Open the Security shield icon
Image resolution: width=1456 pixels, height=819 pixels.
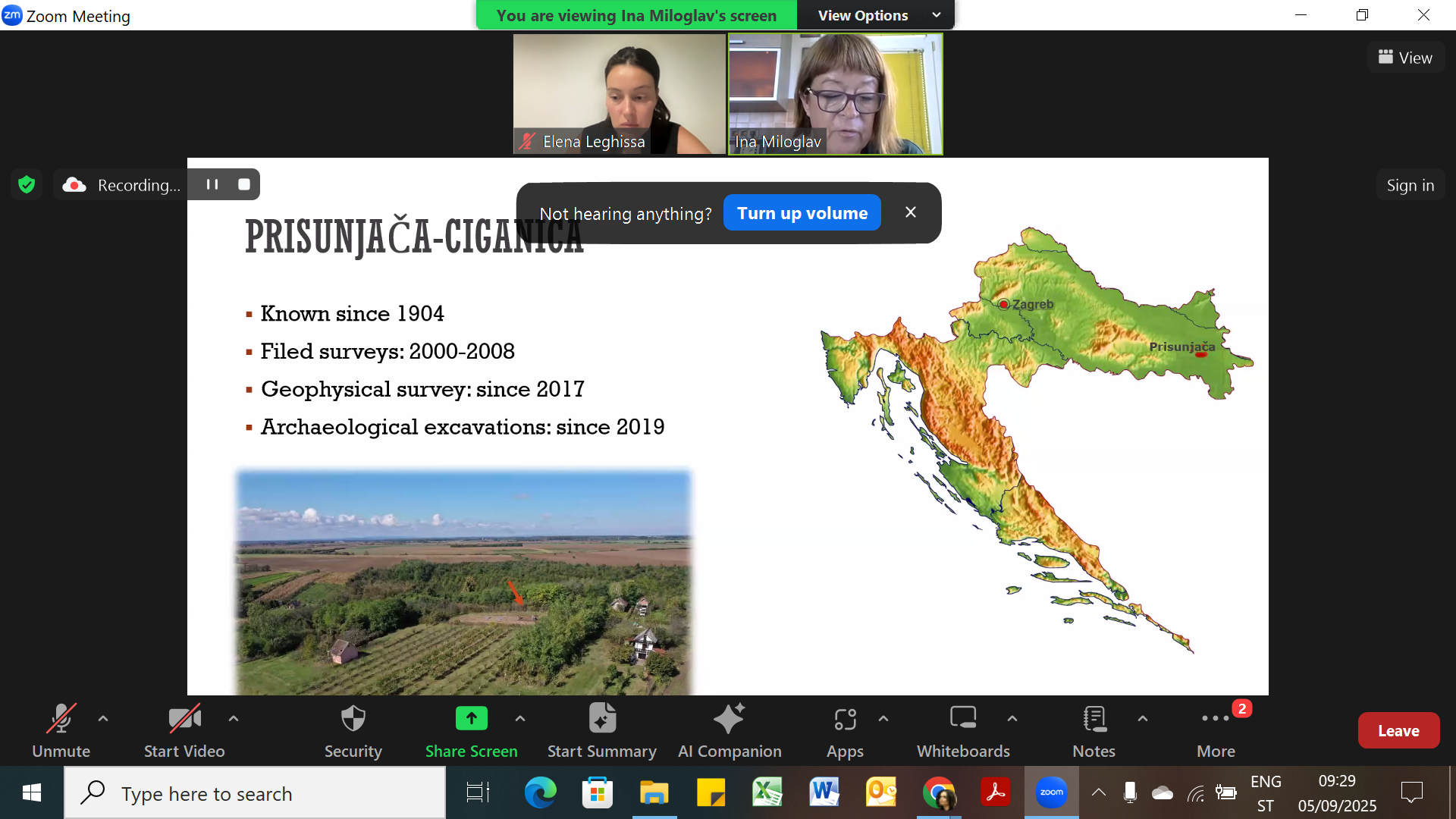coord(353,719)
